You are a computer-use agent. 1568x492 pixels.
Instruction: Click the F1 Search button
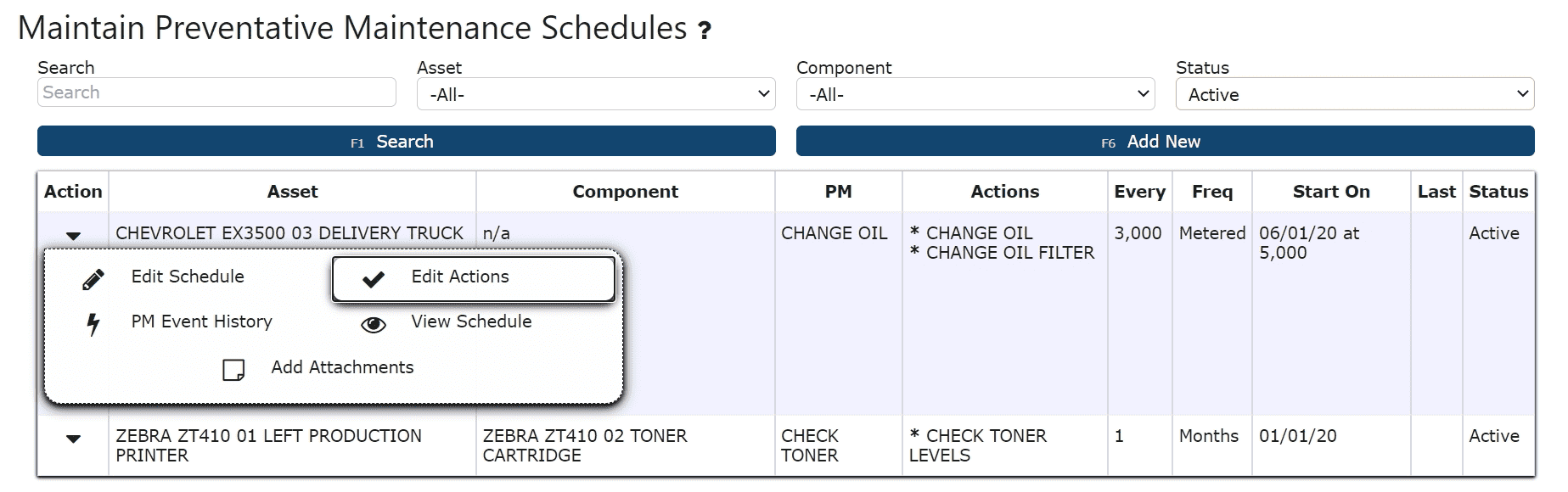click(407, 142)
